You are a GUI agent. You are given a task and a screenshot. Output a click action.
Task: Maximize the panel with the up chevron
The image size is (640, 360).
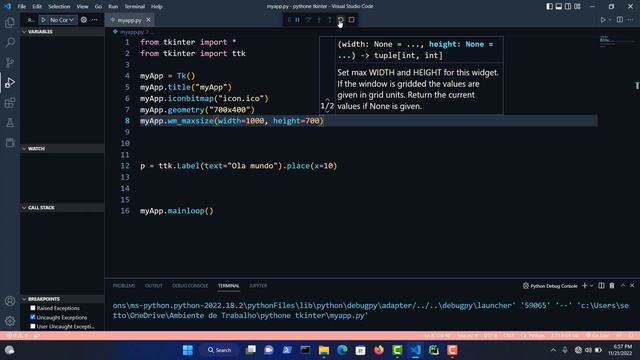(x=623, y=286)
